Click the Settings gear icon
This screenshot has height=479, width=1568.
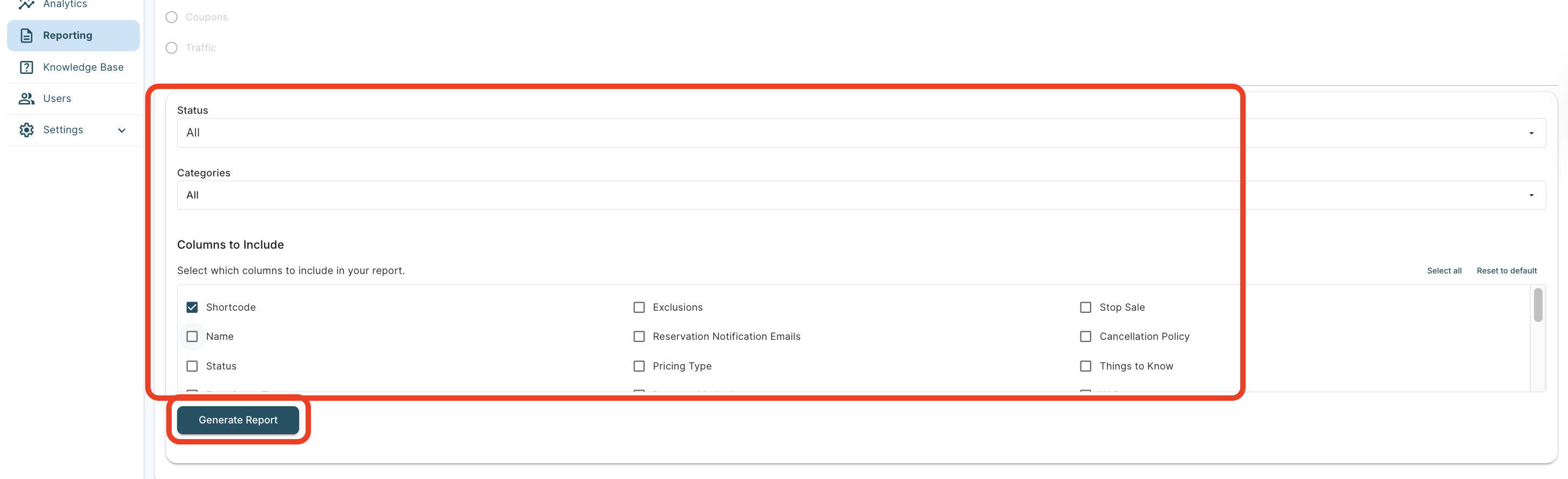point(26,130)
